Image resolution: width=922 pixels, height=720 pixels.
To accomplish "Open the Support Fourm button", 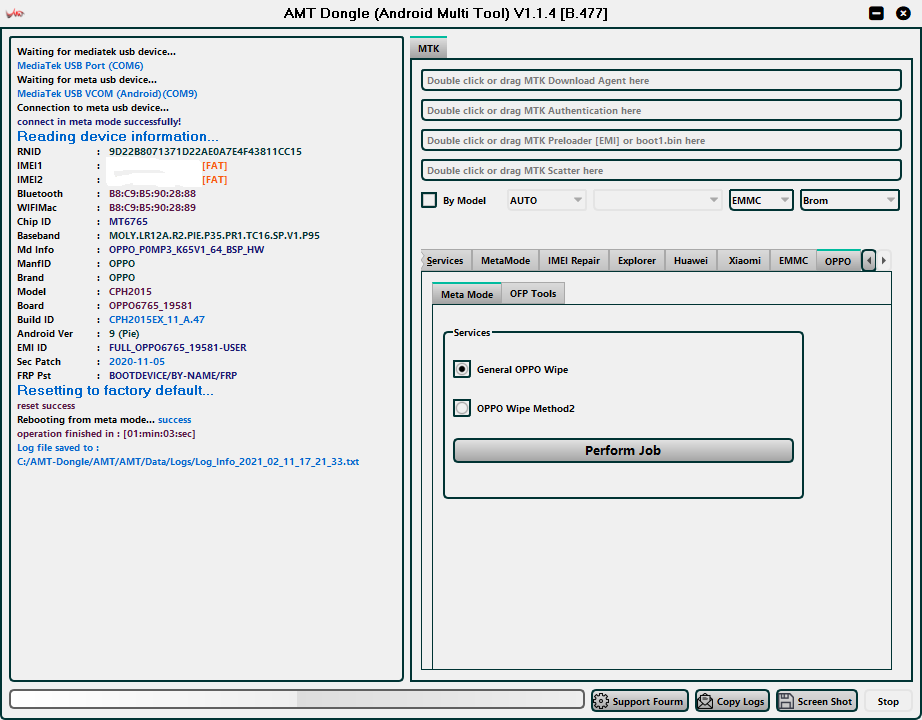I will coord(640,701).
